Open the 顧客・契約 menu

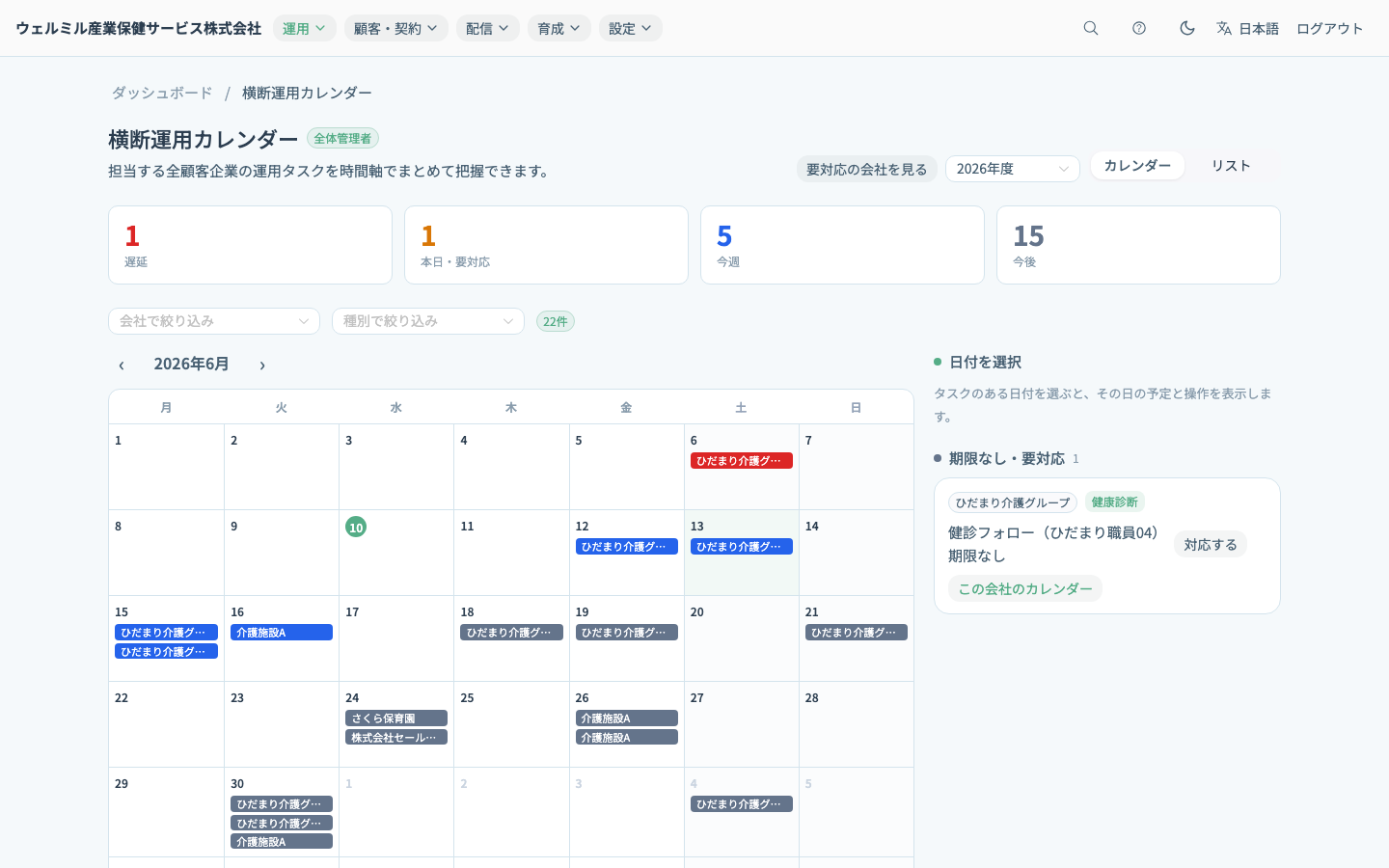click(395, 28)
